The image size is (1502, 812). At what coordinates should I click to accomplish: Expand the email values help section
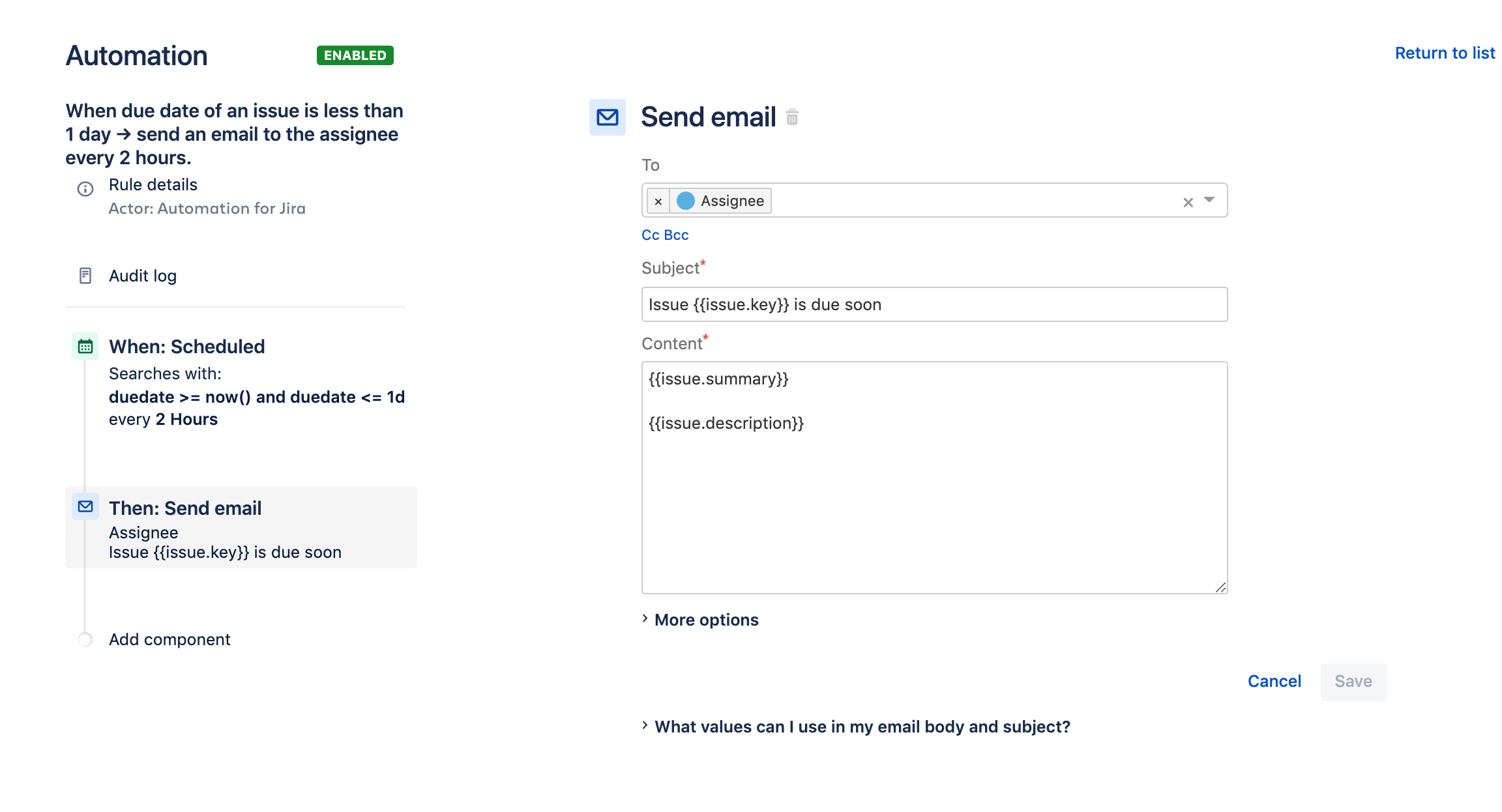tap(862, 727)
